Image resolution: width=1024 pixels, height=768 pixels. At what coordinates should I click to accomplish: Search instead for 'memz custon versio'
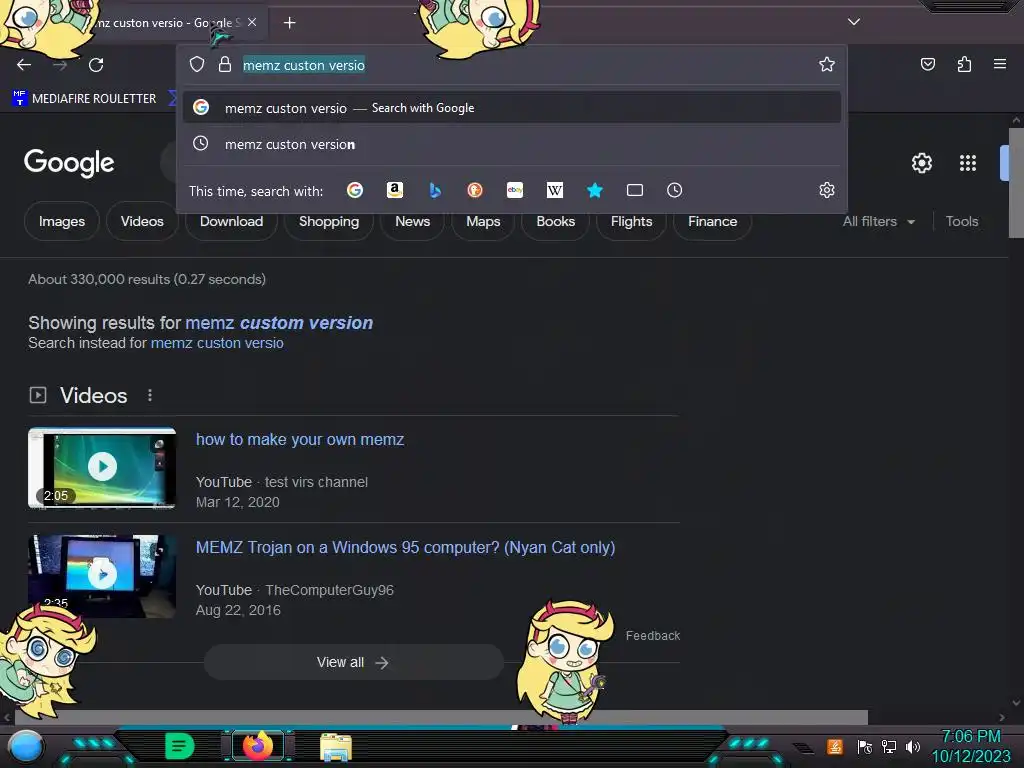click(x=217, y=343)
